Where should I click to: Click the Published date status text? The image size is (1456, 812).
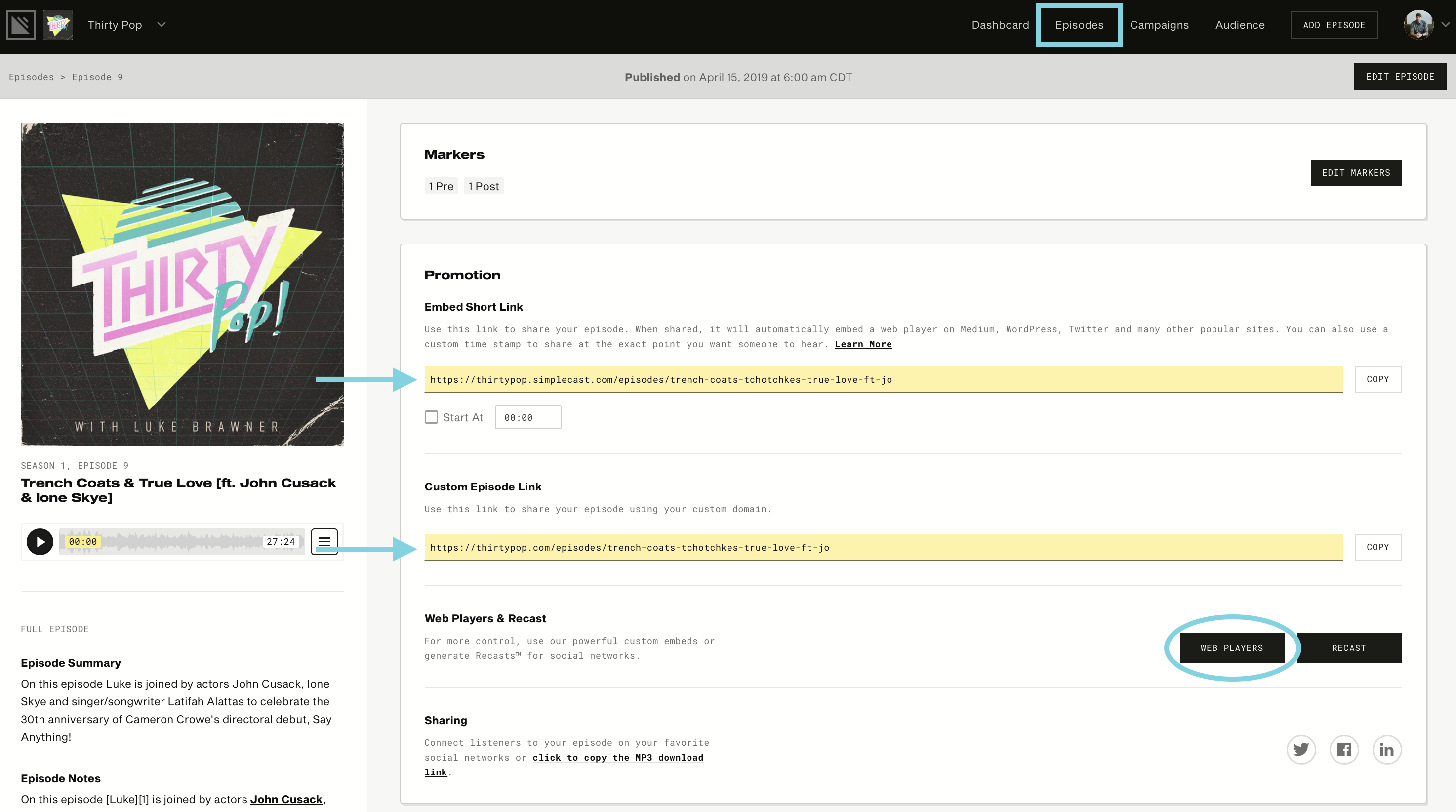coord(738,78)
